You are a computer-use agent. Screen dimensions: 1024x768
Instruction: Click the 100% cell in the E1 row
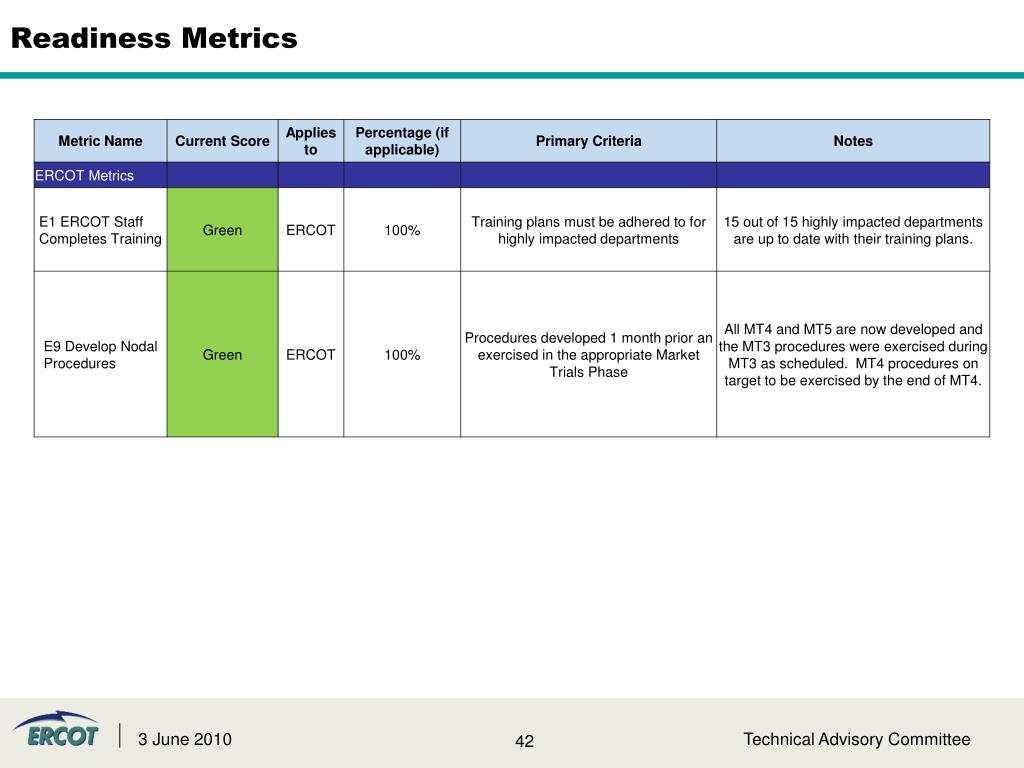[x=402, y=230]
